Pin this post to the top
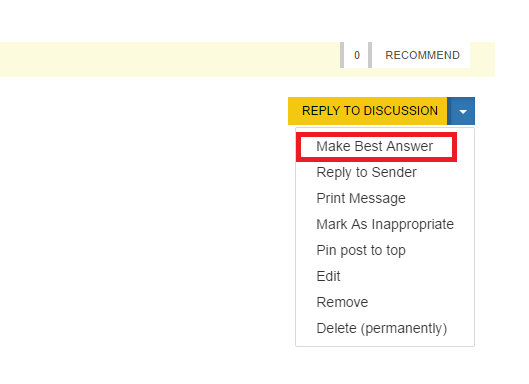The width and height of the screenshot is (529, 384). (361, 250)
